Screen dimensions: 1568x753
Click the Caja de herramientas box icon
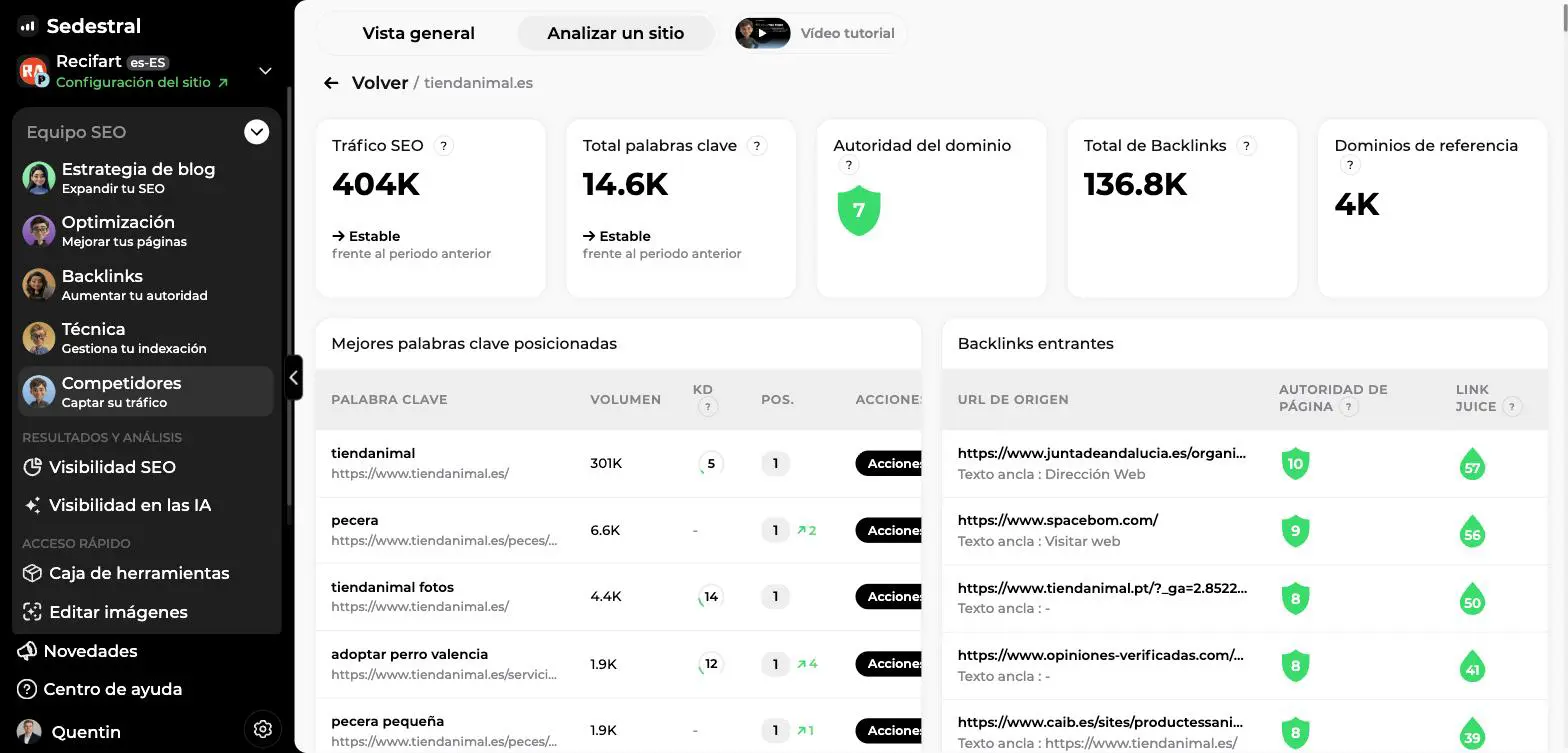click(x=32, y=573)
